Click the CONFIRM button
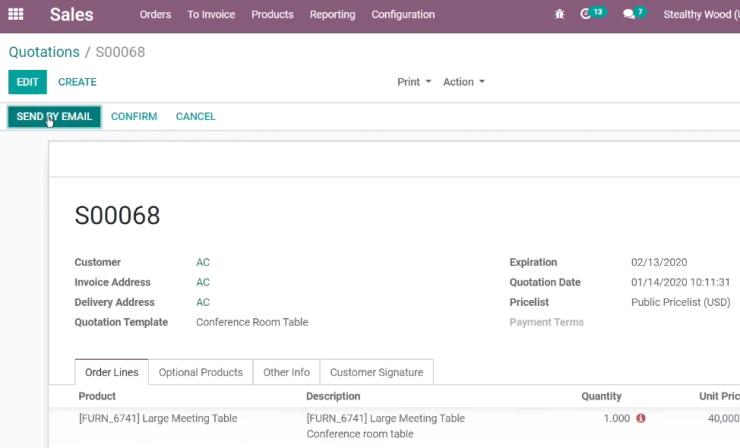Viewport: 740px width, 448px height. 134,117
